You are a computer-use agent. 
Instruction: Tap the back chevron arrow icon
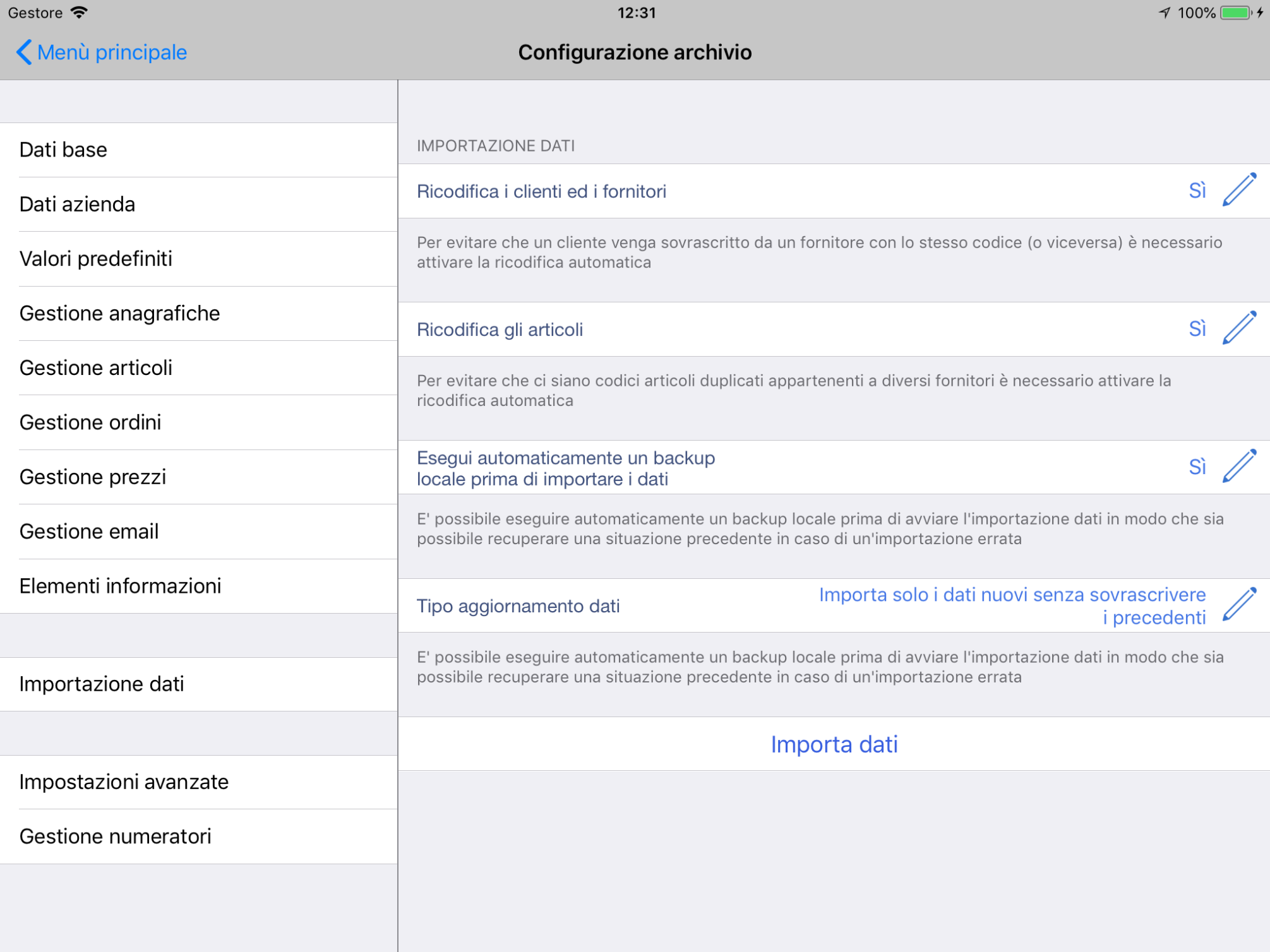[x=23, y=52]
